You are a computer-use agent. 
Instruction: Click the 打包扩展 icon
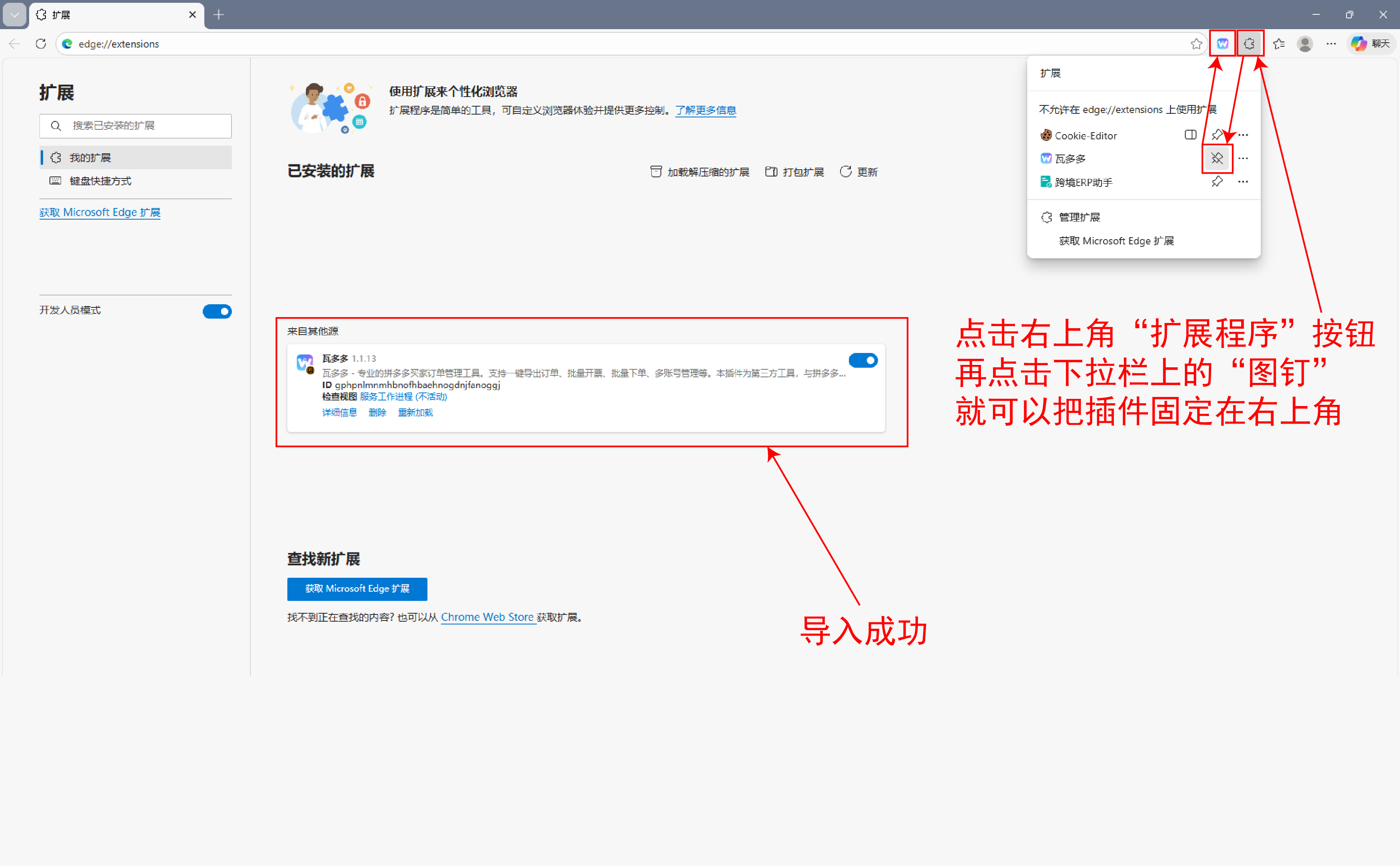pyautogui.click(x=771, y=171)
